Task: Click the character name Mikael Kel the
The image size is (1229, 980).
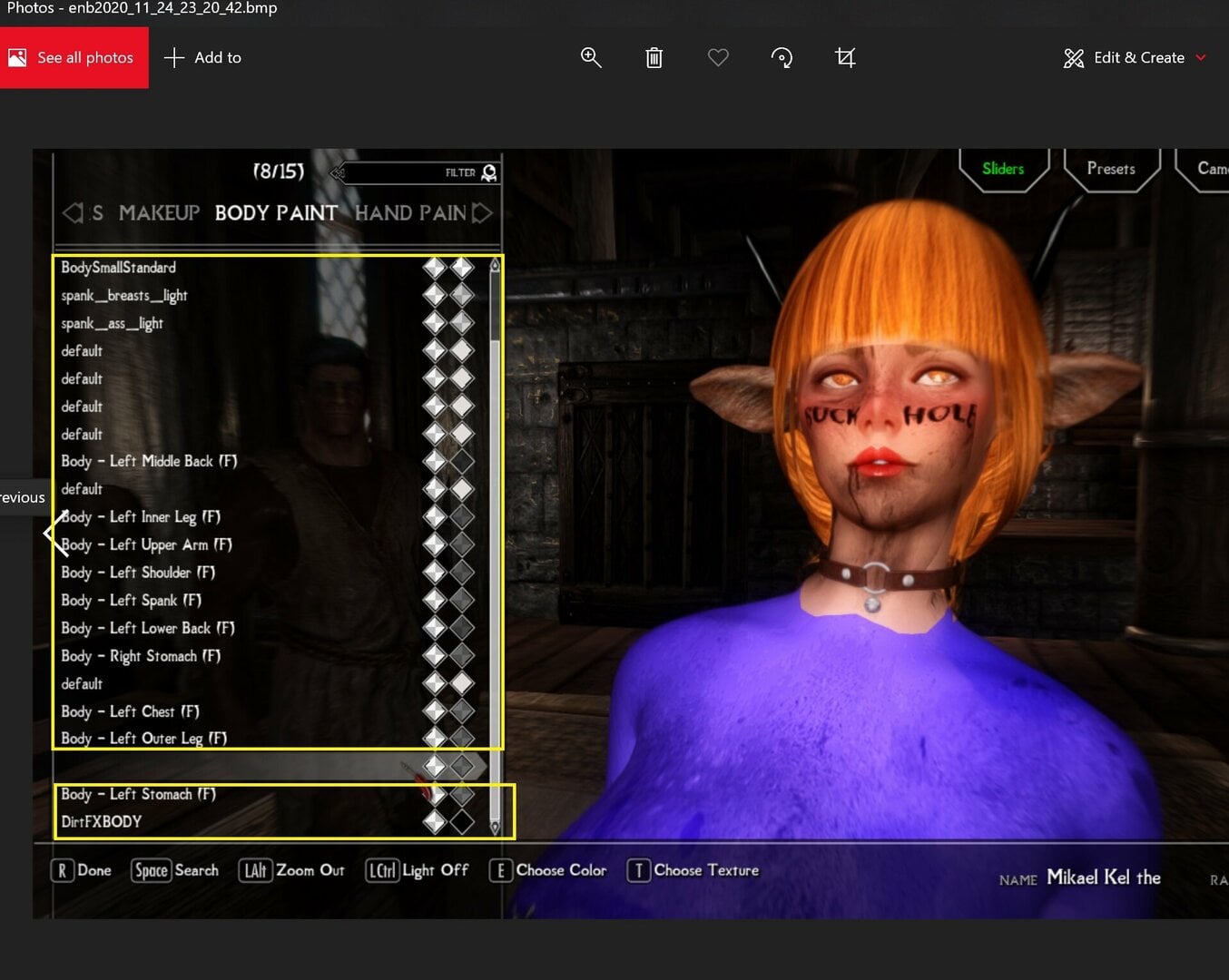Action: pyautogui.click(x=1104, y=877)
